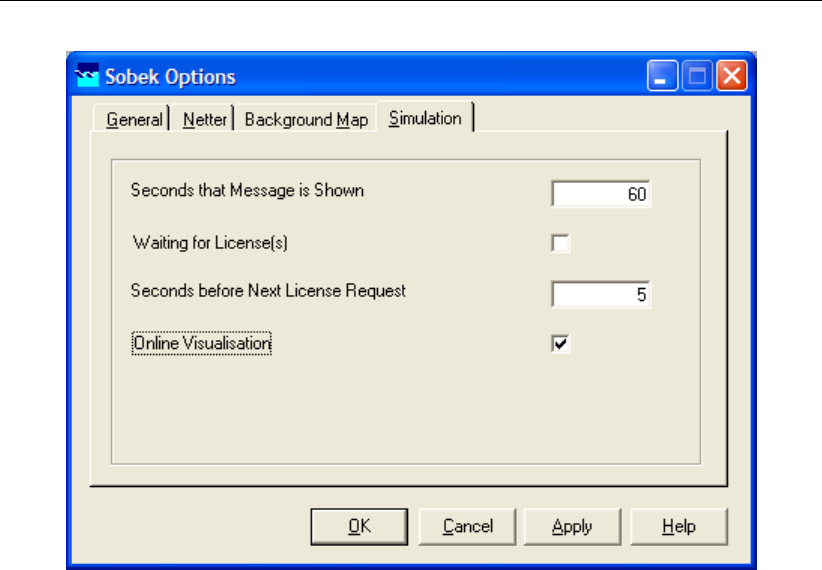
Task: Select the Background Map tab
Action: click(x=306, y=119)
